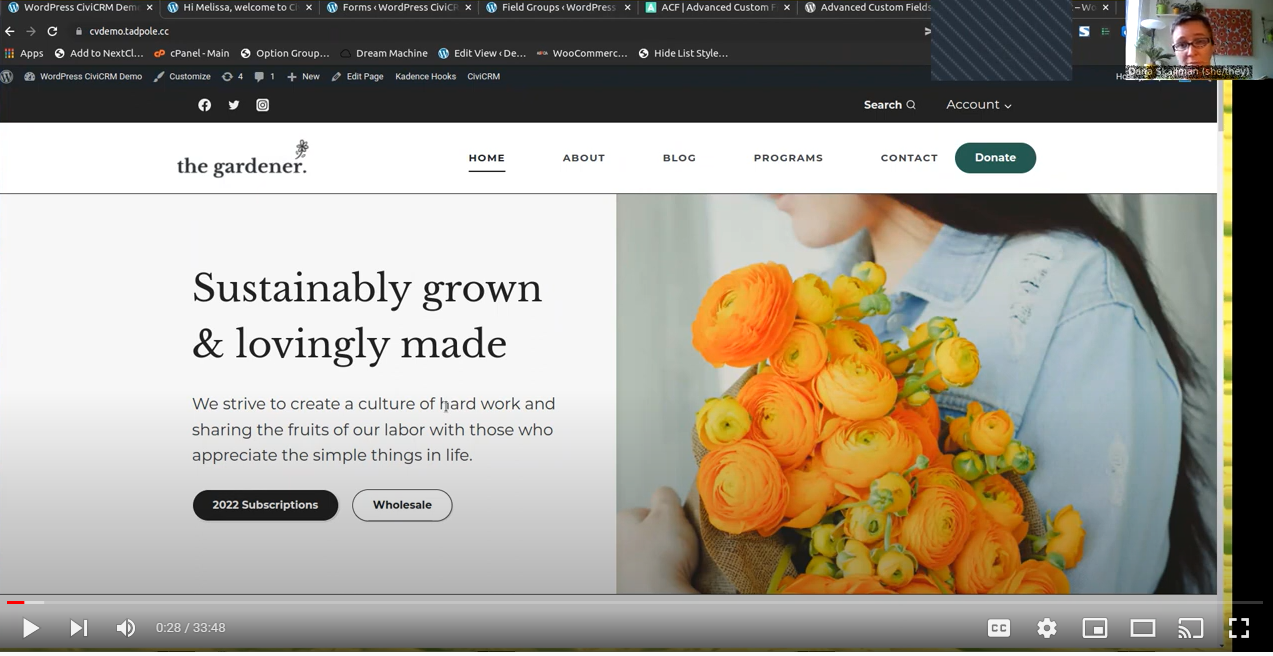Close the Hi Melissa, welcome tab
The height and width of the screenshot is (656, 1273).
pos(308,8)
